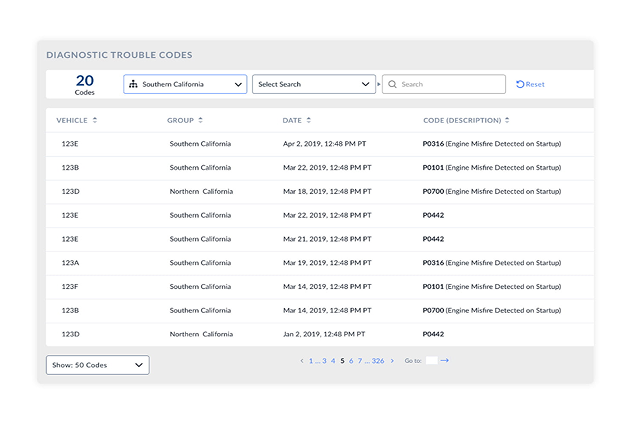Navigate to page 6
Image resolution: width=633 pixels, height=422 pixels.
(351, 361)
